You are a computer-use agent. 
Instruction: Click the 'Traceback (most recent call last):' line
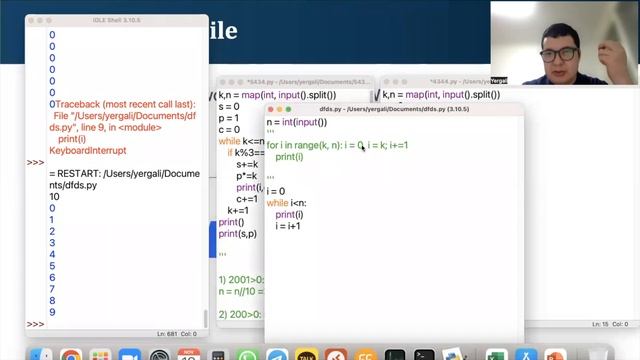click(126, 104)
